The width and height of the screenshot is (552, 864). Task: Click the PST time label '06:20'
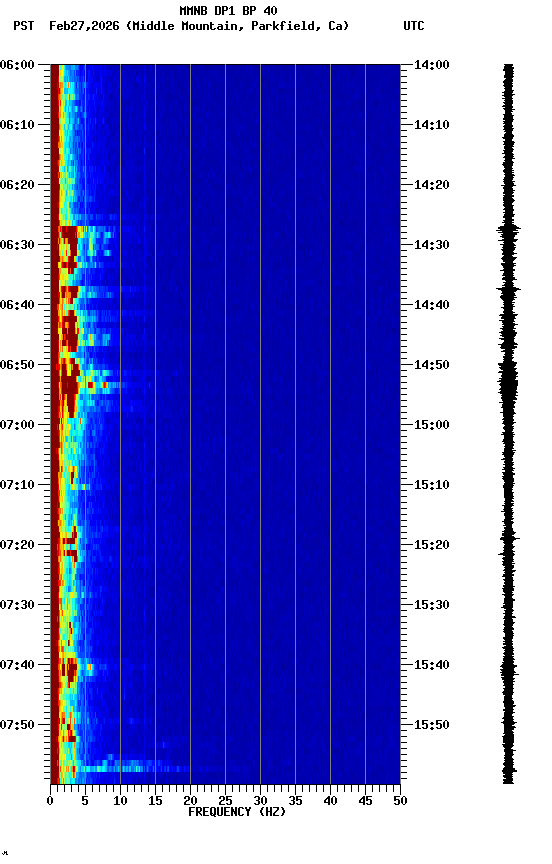coord(17,185)
